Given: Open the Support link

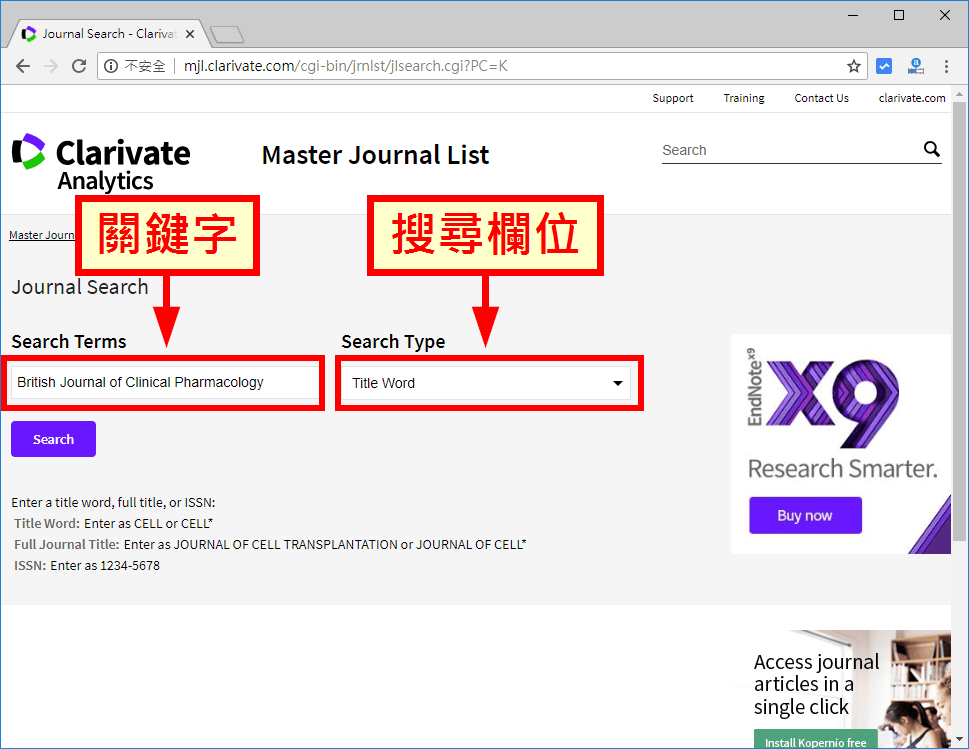Looking at the screenshot, I should pyautogui.click(x=672, y=97).
